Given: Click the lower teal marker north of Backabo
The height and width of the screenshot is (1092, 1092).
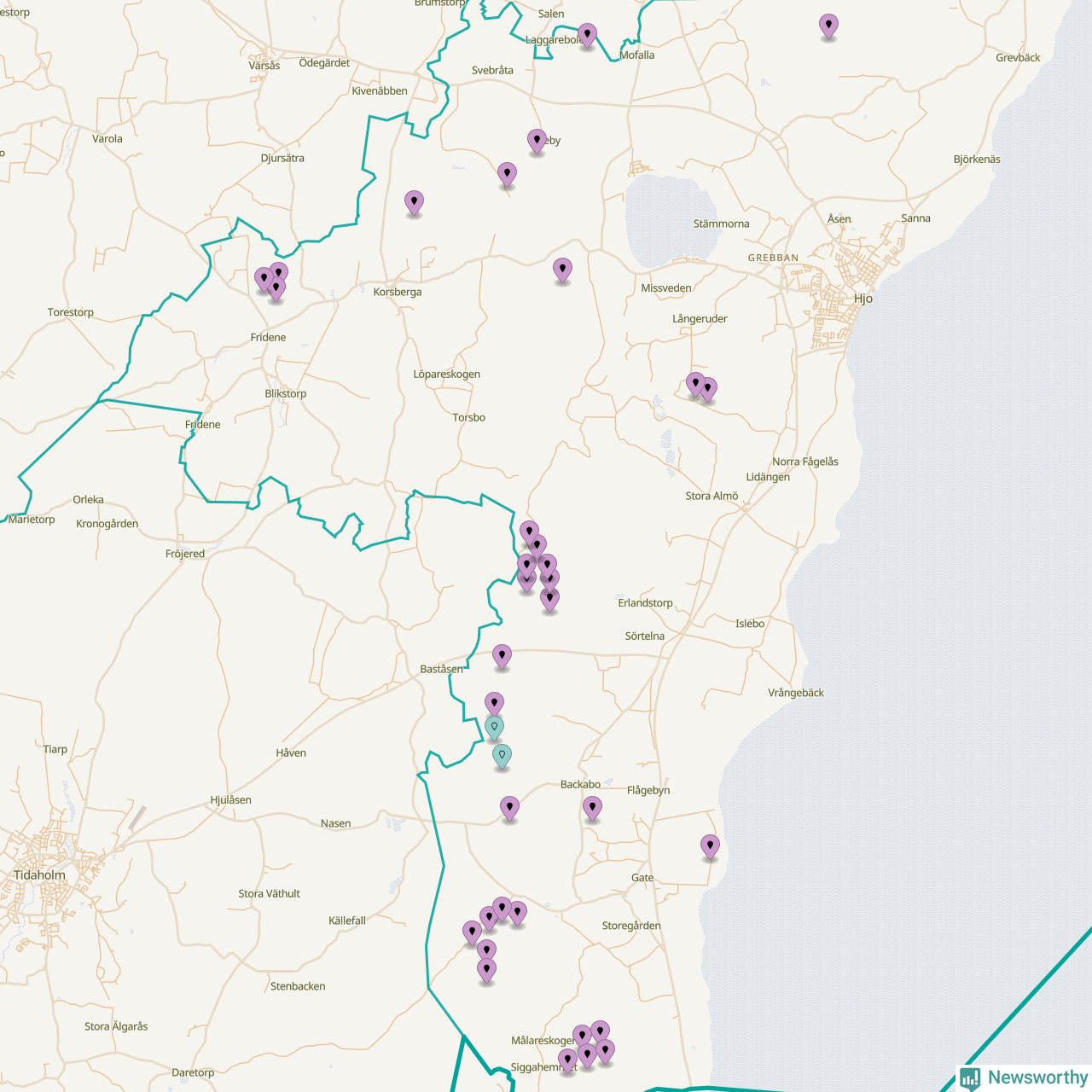Looking at the screenshot, I should coord(502,756).
